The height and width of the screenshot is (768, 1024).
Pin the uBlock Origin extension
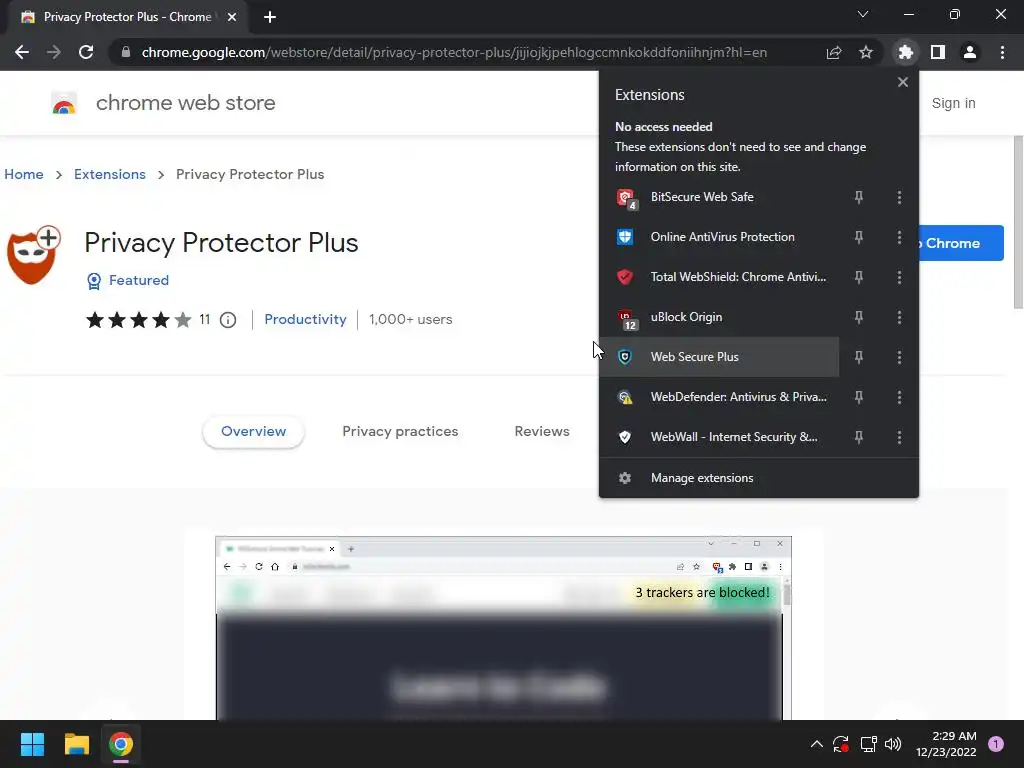(x=859, y=317)
